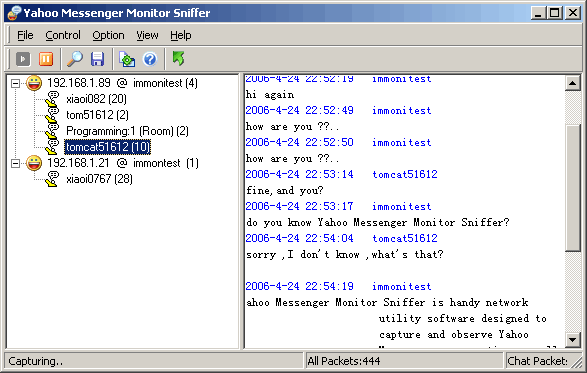Select the xiaoi082 (20) conversation
The image size is (587, 373).
96,99
